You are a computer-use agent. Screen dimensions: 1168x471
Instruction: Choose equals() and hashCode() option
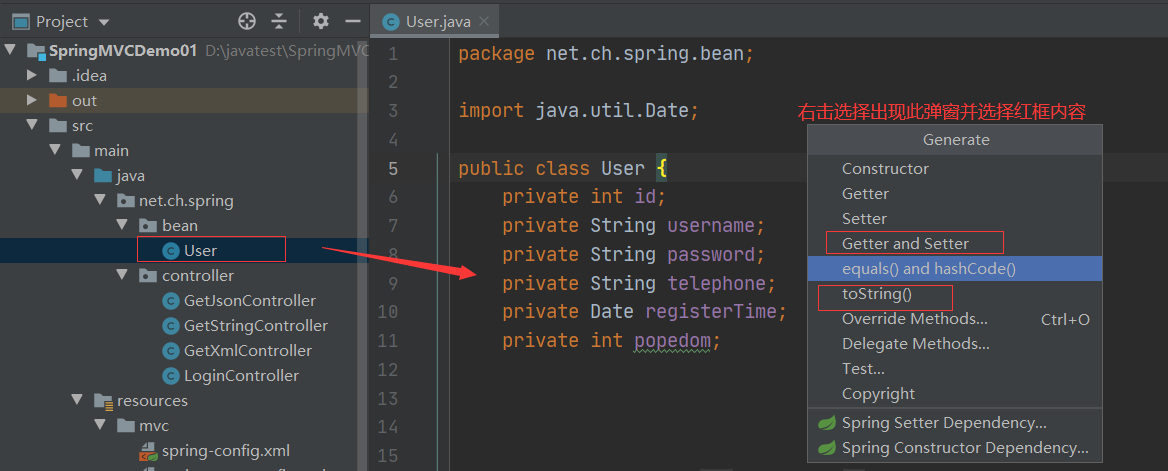tap(954, 268)
